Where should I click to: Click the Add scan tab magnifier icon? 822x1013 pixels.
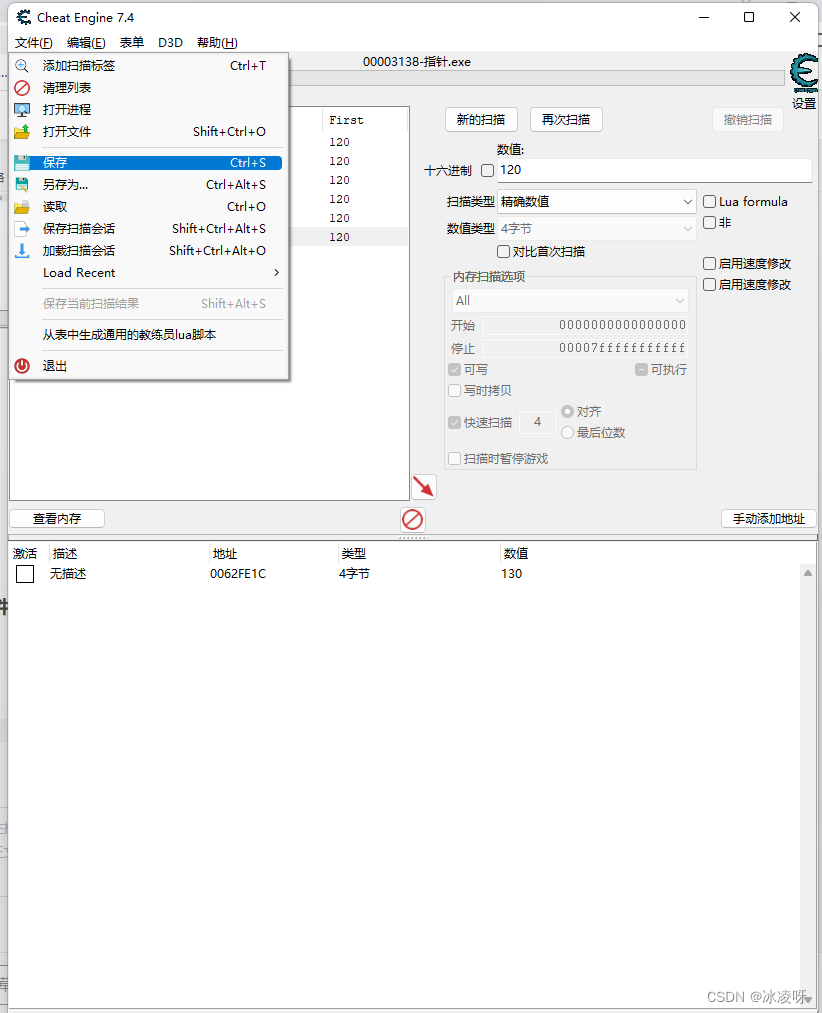coord(22,65)
